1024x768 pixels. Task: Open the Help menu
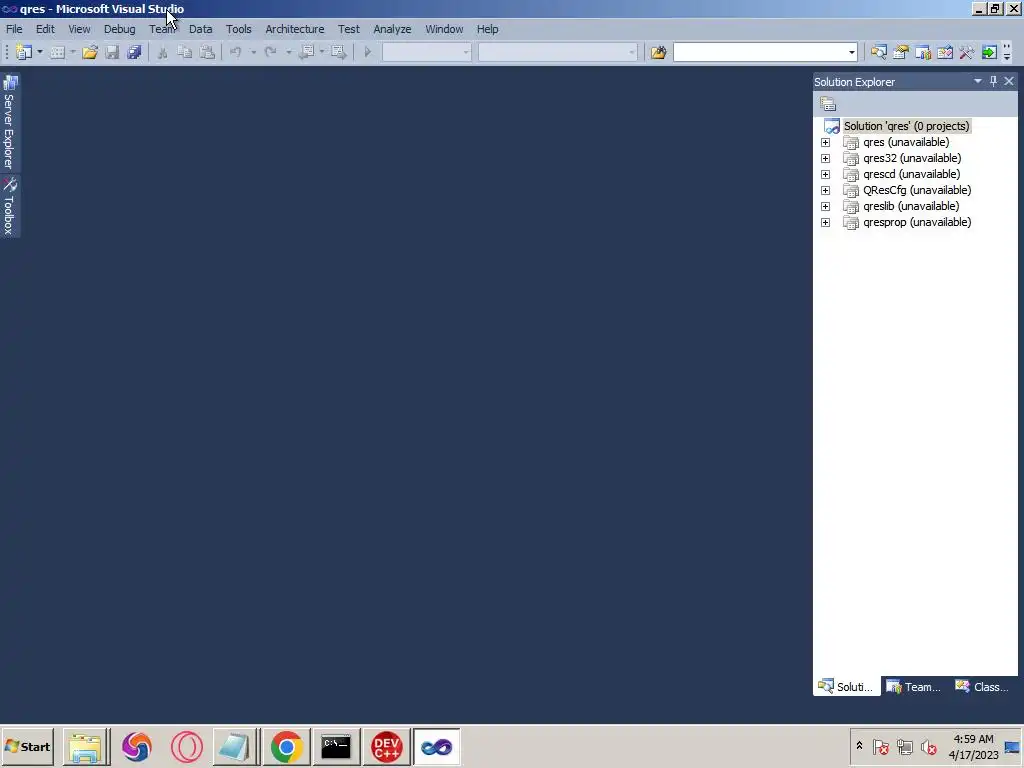[487, 29]
